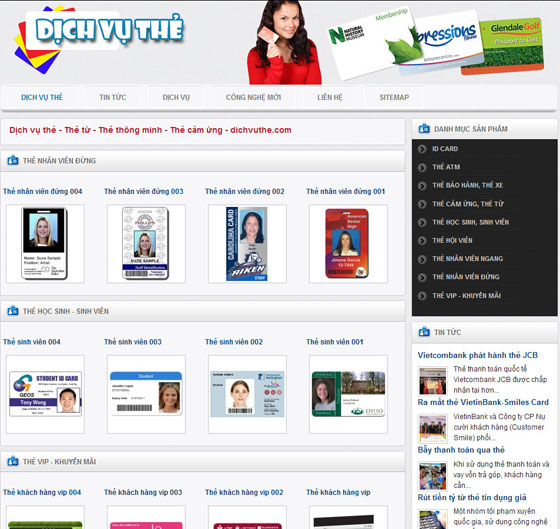Open Thẻ nhân viên đứng 003 link

144,191
